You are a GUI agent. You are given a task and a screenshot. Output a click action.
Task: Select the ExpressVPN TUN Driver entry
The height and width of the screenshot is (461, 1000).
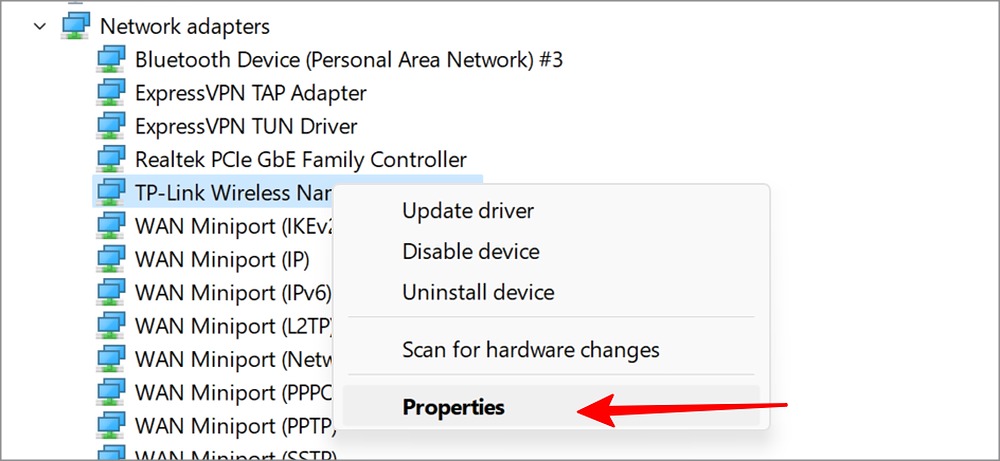point(246,126)
